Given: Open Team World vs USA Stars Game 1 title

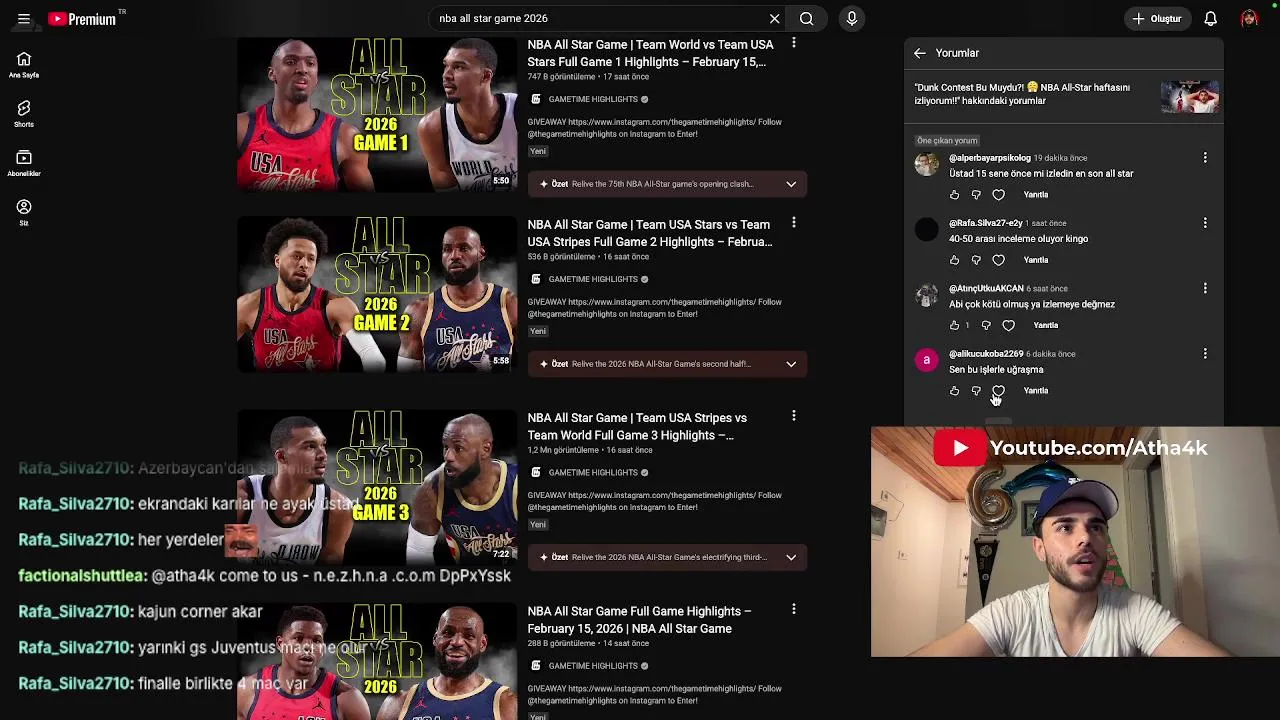Looking at the screenshot, I should point(650,53).
